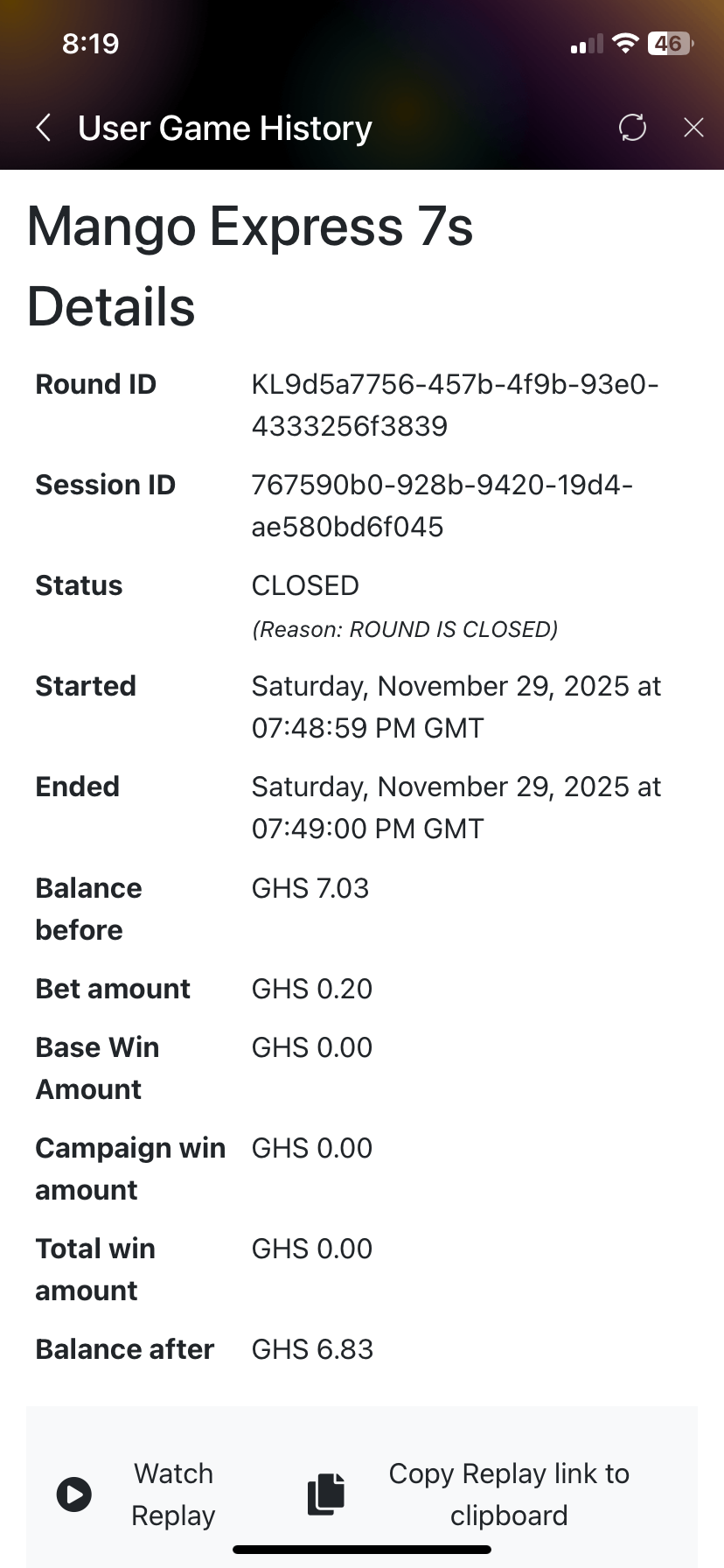Click the copy clipboard icon
The height and width of the screenshot is (1568, 724).
[x=326, y=1494]
